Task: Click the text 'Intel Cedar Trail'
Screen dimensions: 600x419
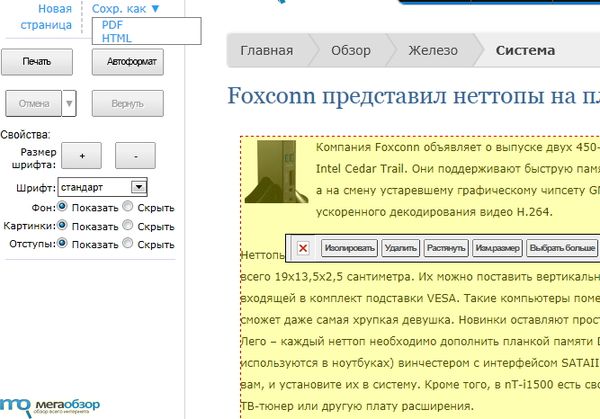Action: pyautogui.click(x=359, y=169)
